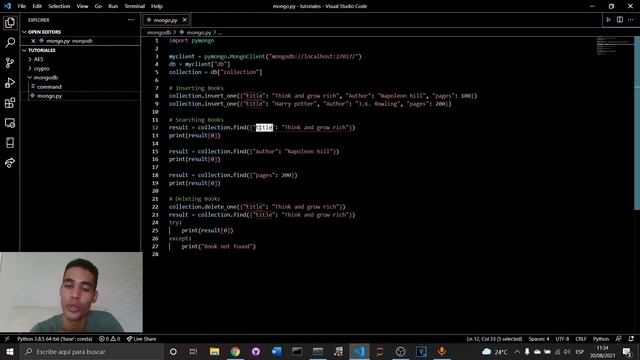Open the View menu
Image resolution: width=640 pixels, height=360 pixels.
click(x=82, y=6)
